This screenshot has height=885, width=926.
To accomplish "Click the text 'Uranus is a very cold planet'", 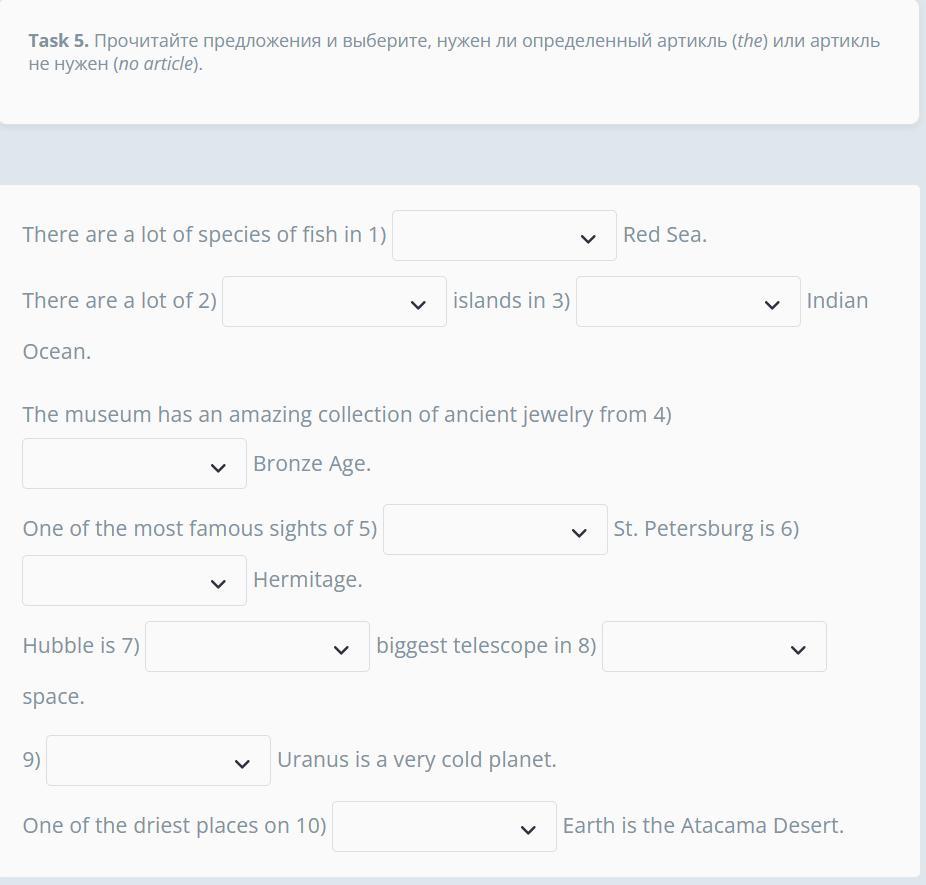I will point(416,760).
